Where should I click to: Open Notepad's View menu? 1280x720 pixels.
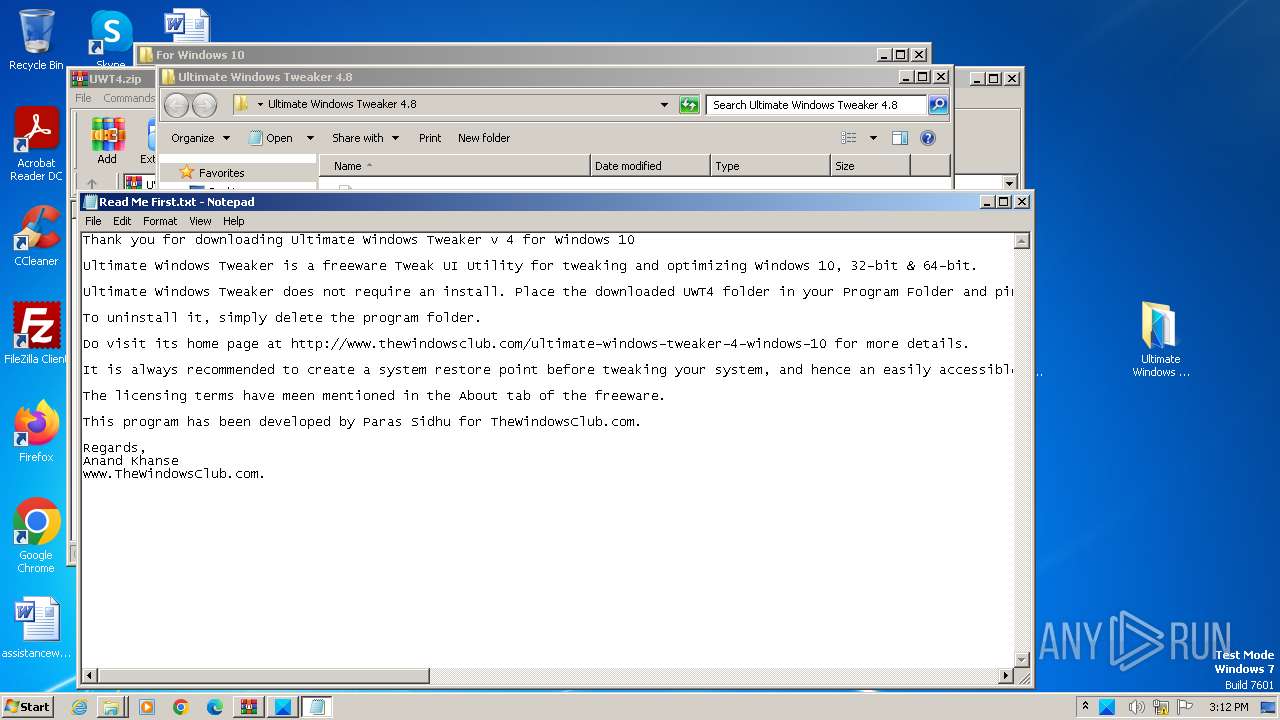click(200, 221)
